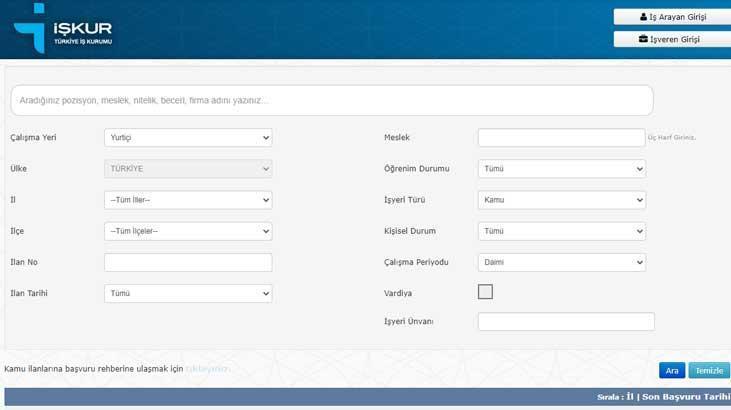Open İş Arayan Girişi login
This screenshot has width=731, height=410.
(x=671, y=17)
